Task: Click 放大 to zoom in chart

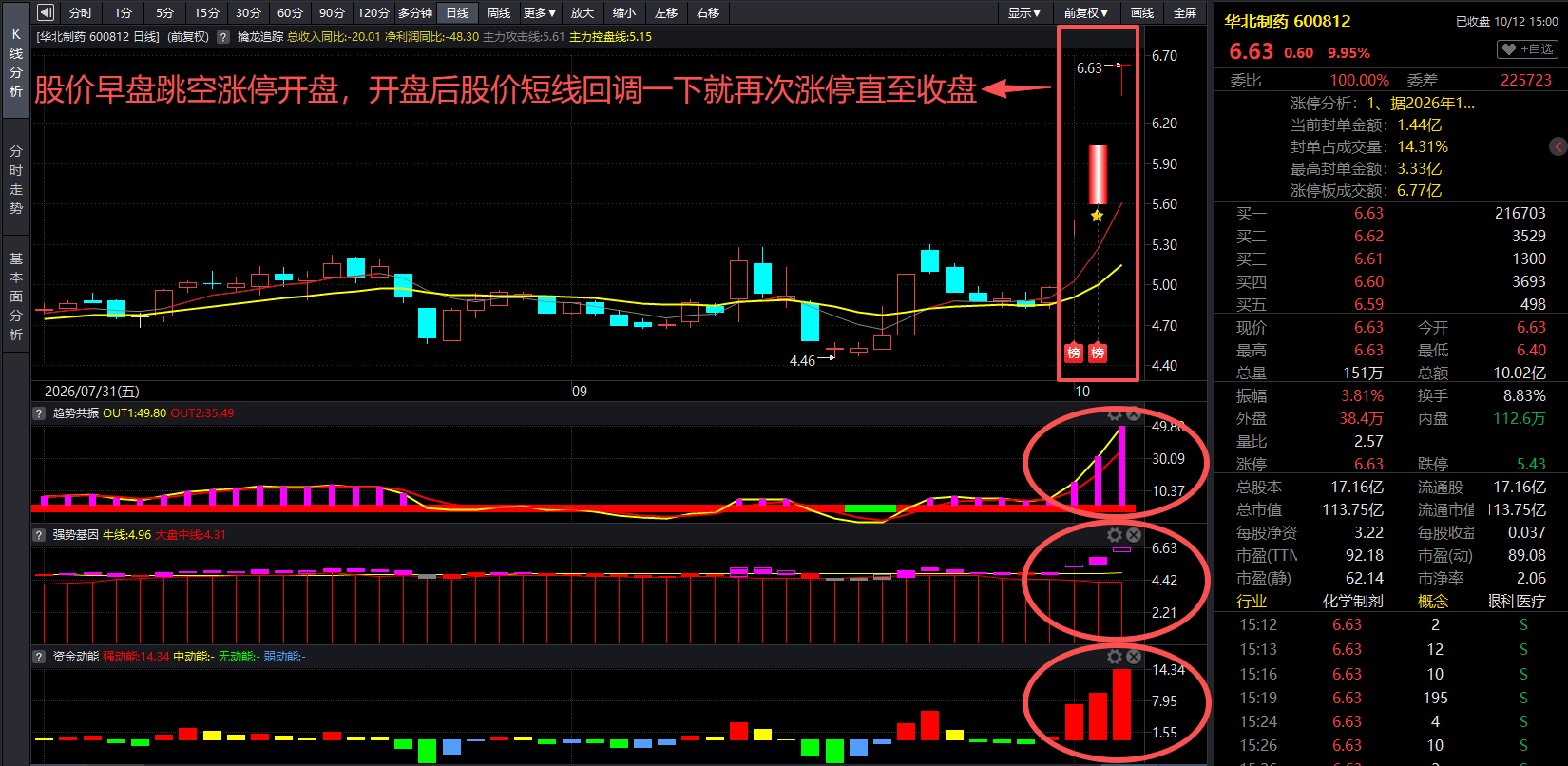Action: 583,12
